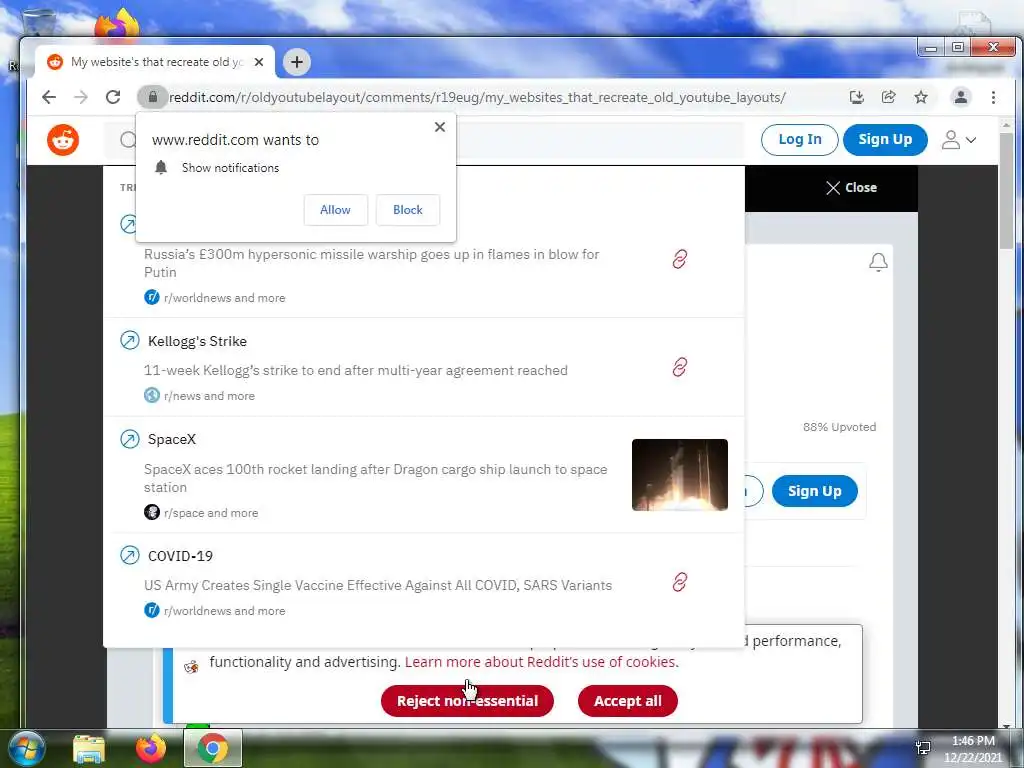Open Windows Explorer from the taskbar
This screenshot has width=1024, height=768.
89,749
